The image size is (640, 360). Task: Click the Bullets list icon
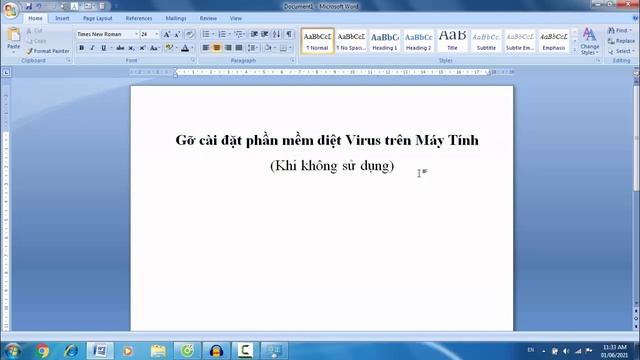206,34
